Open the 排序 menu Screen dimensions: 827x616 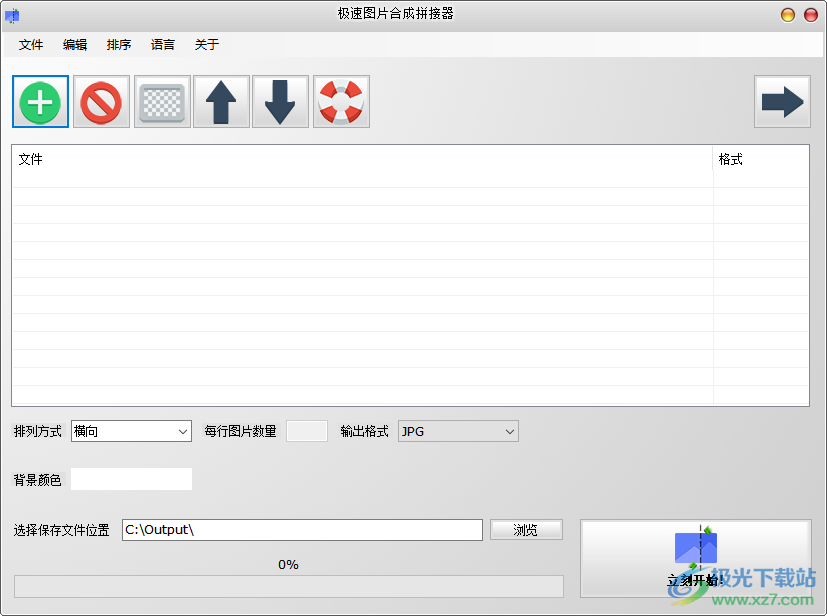point(119,45)
